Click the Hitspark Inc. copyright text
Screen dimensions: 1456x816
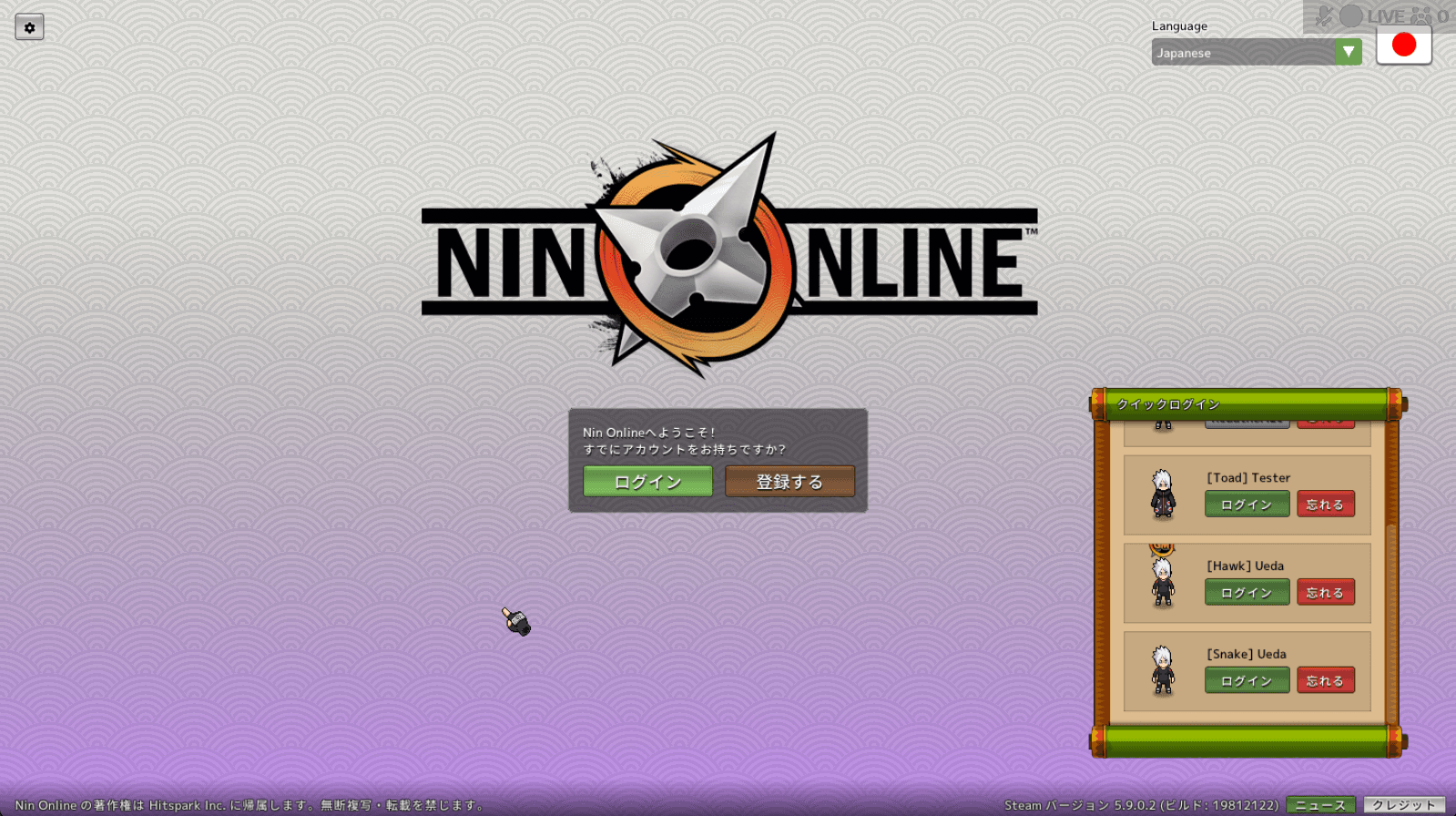coord(249,806)
